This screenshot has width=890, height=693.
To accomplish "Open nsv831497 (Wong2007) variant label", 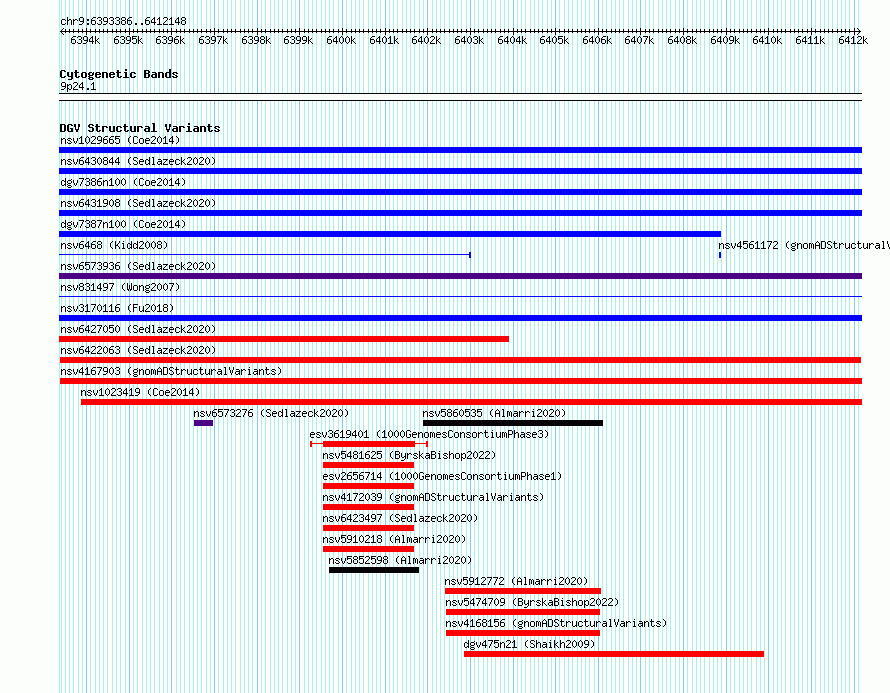I will (x=120, y=287).
